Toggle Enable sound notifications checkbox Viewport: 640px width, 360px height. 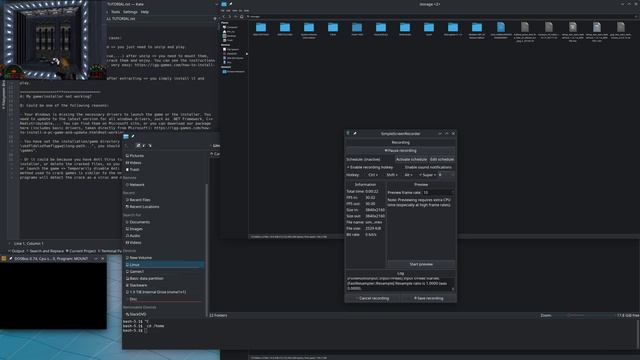point(427,167)
